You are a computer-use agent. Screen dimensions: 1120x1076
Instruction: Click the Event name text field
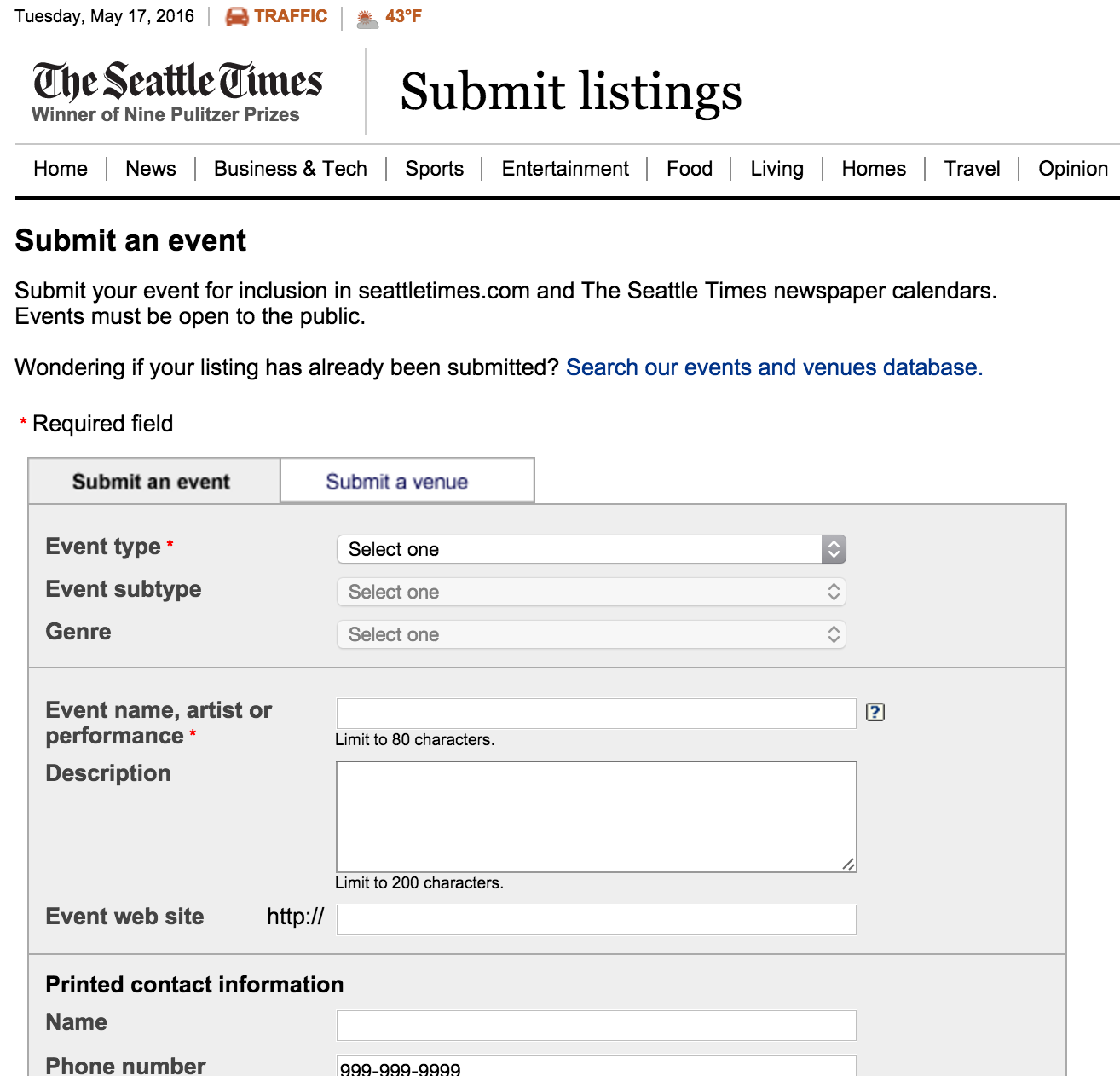[x=596, y=713]
